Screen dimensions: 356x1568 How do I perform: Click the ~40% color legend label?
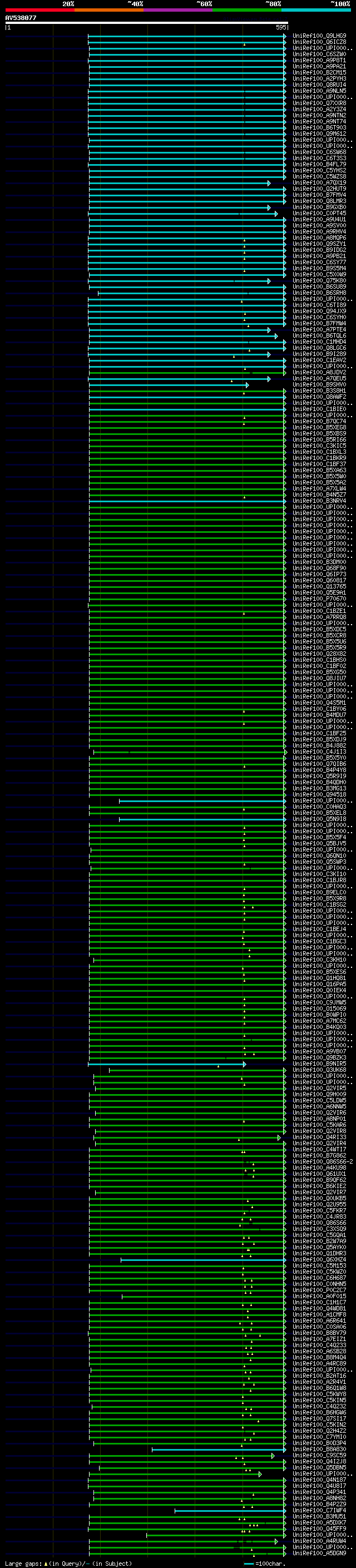[x=135, y=4]
